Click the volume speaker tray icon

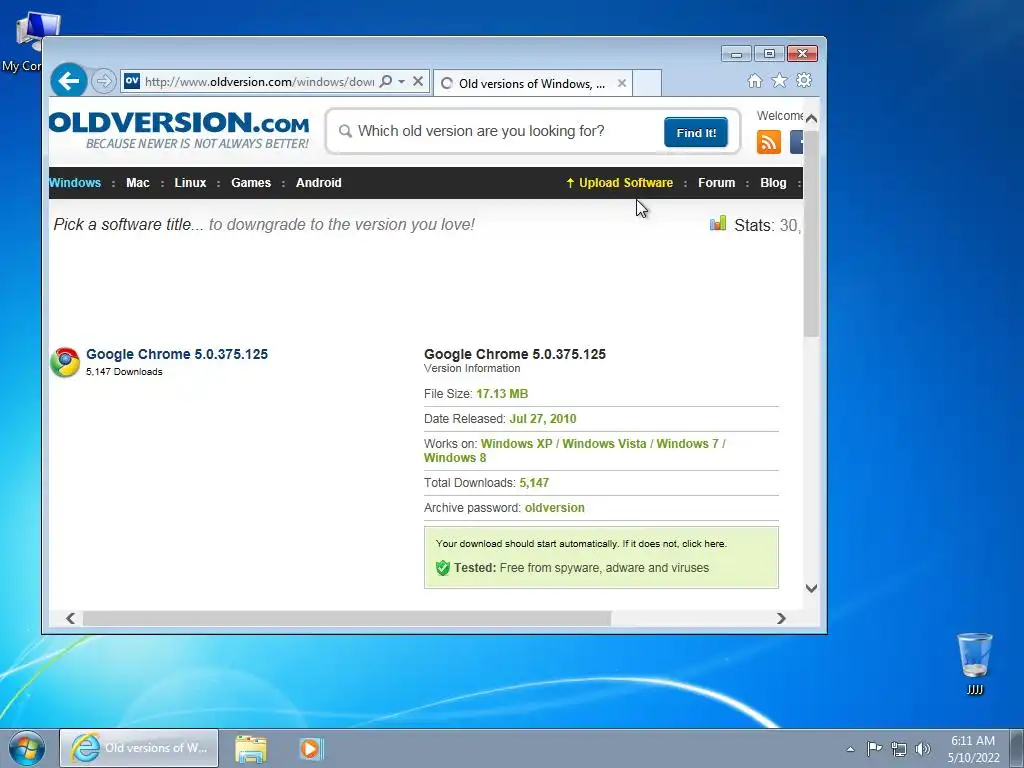(923, 749)
